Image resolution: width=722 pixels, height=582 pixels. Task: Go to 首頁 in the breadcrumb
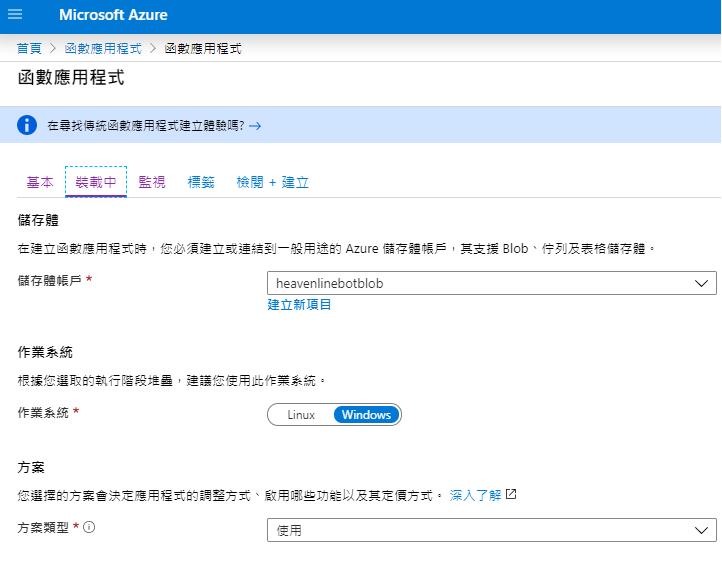(29, 48)
